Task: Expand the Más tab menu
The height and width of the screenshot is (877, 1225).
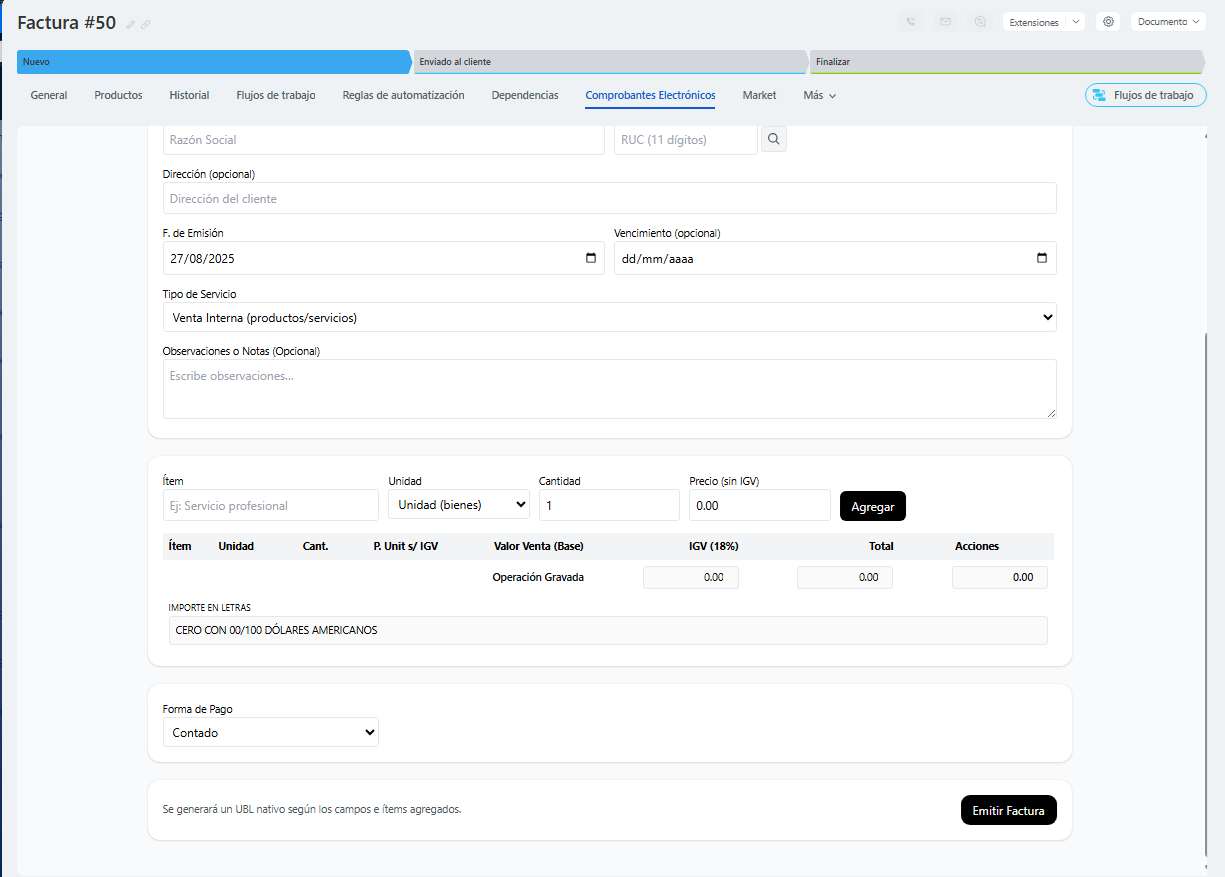Action: pos(819,96)
